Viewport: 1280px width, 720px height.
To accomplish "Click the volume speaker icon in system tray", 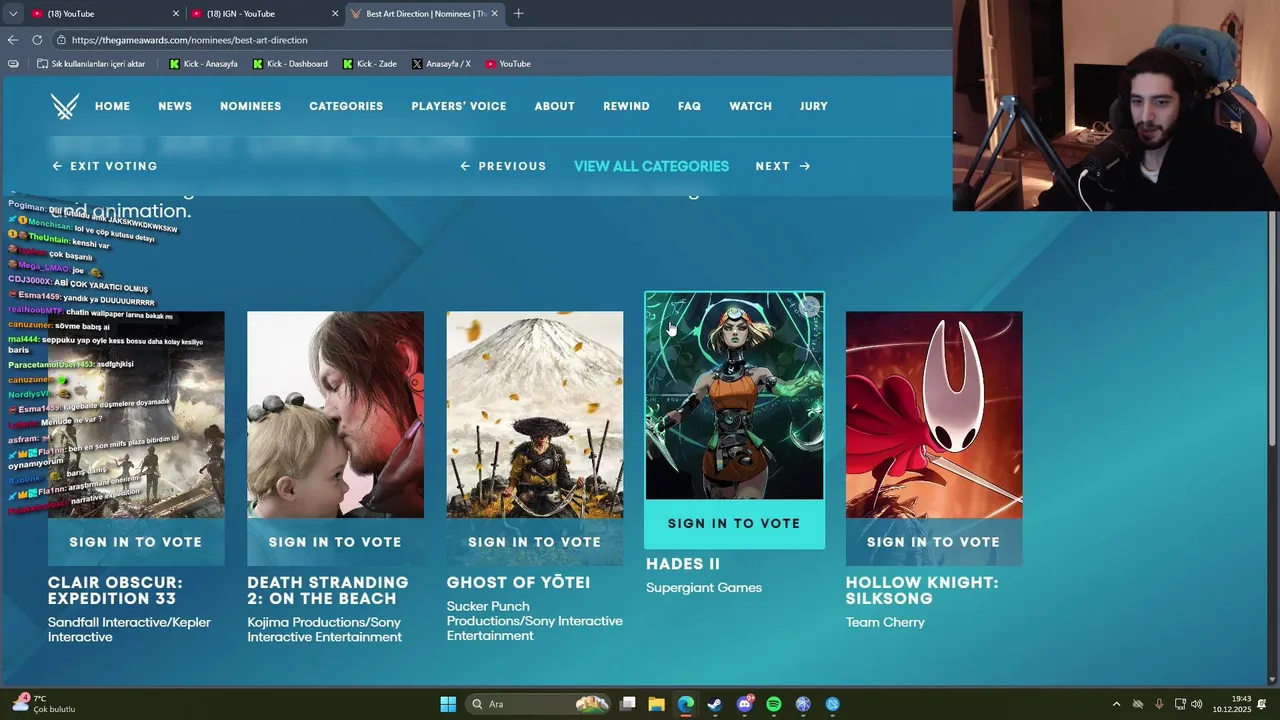I will [x=1197, y=704].
